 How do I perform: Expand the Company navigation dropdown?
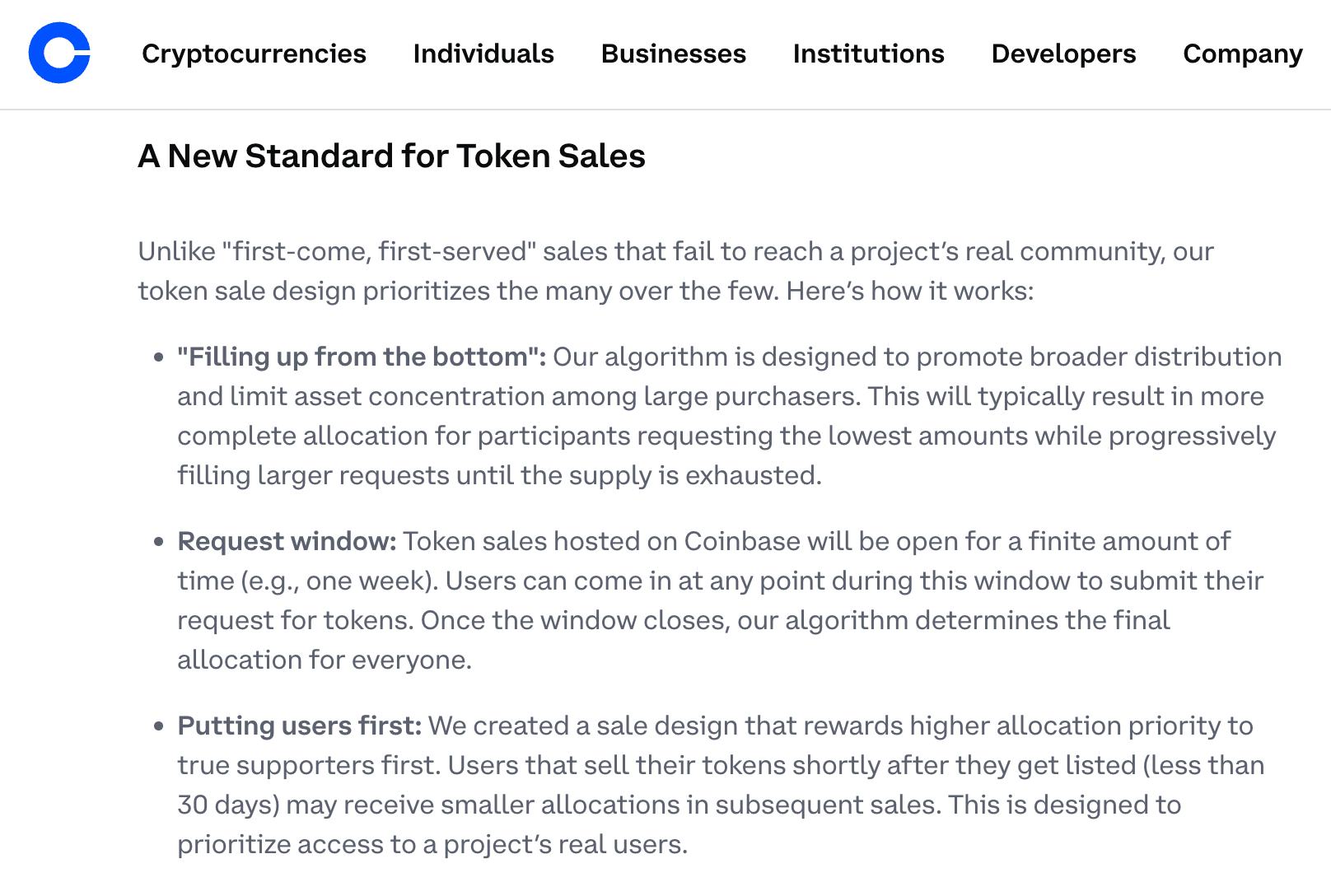tap(1242, 54)
